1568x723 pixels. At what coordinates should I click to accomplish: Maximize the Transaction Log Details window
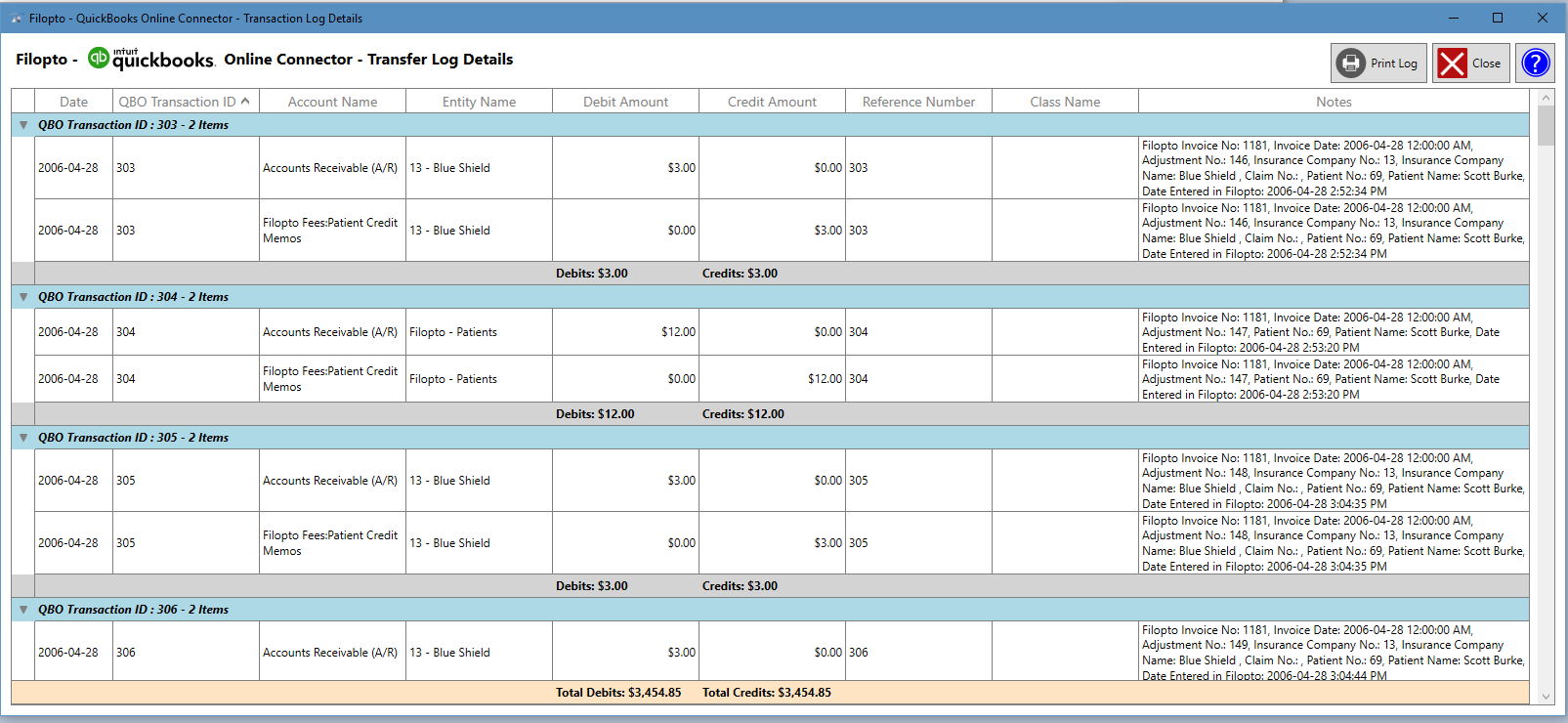[x=1498, y=18]
